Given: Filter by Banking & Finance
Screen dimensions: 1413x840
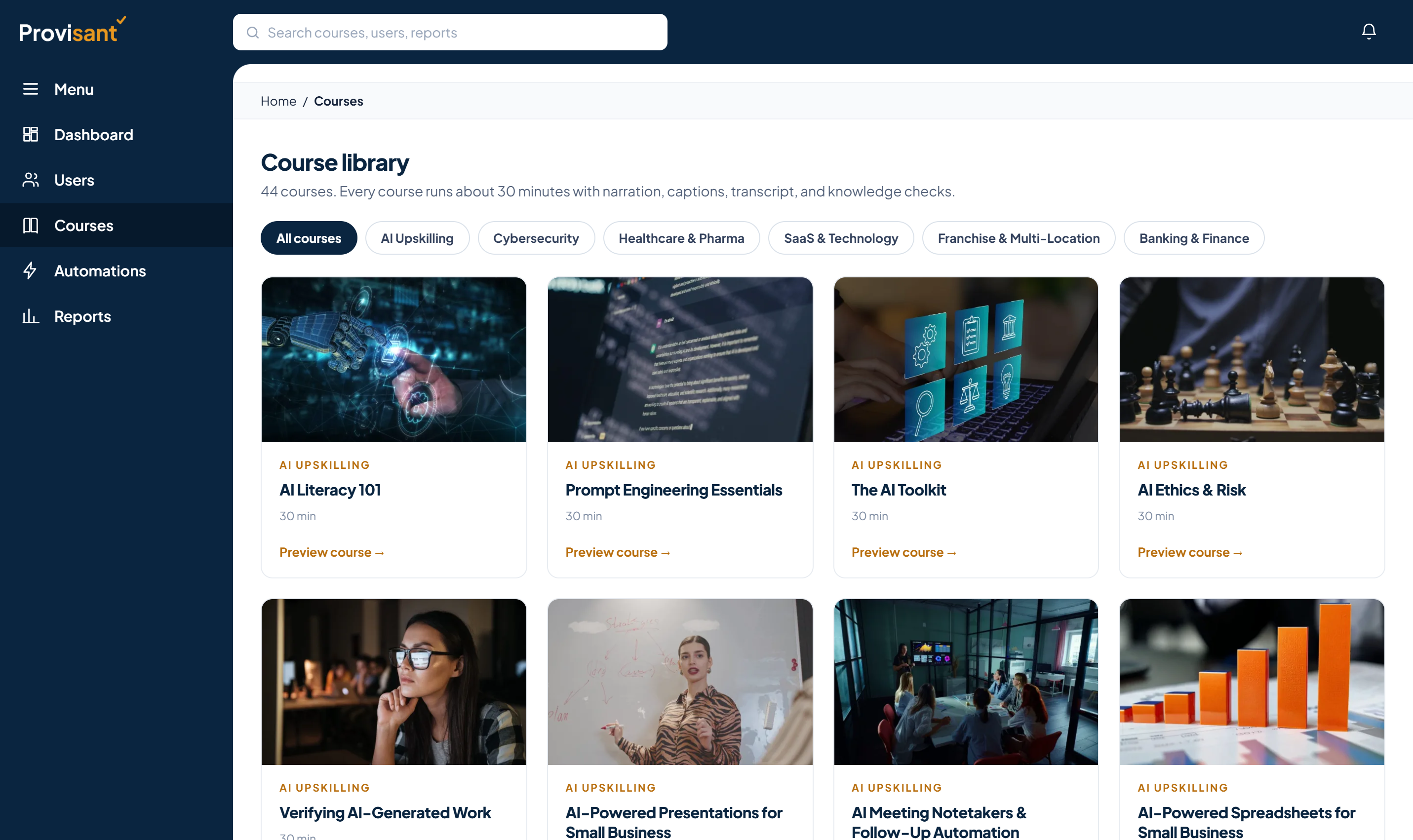Looking at the screenshot, I should click(x=1193, y=238).
